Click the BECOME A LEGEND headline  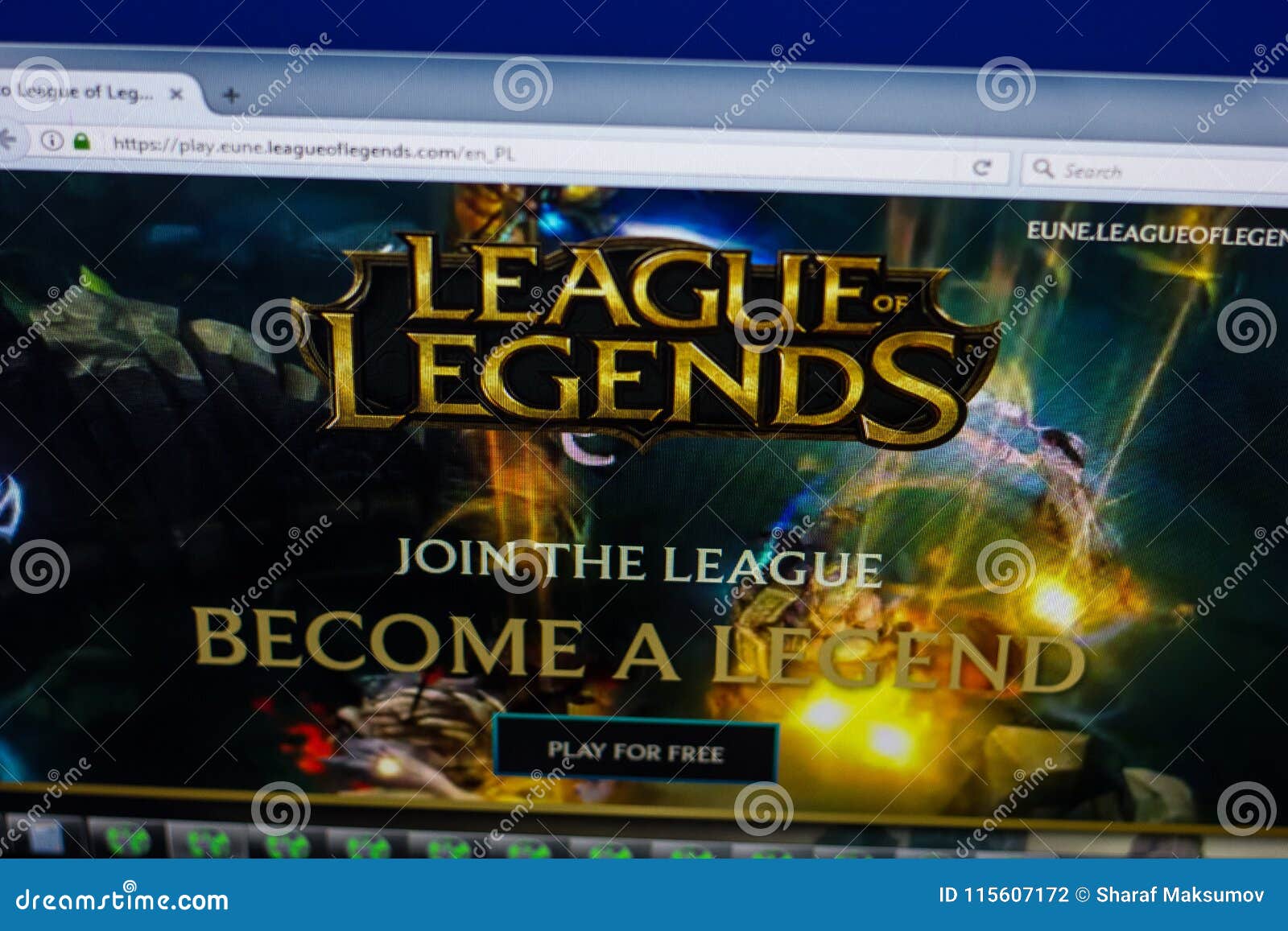639,650
